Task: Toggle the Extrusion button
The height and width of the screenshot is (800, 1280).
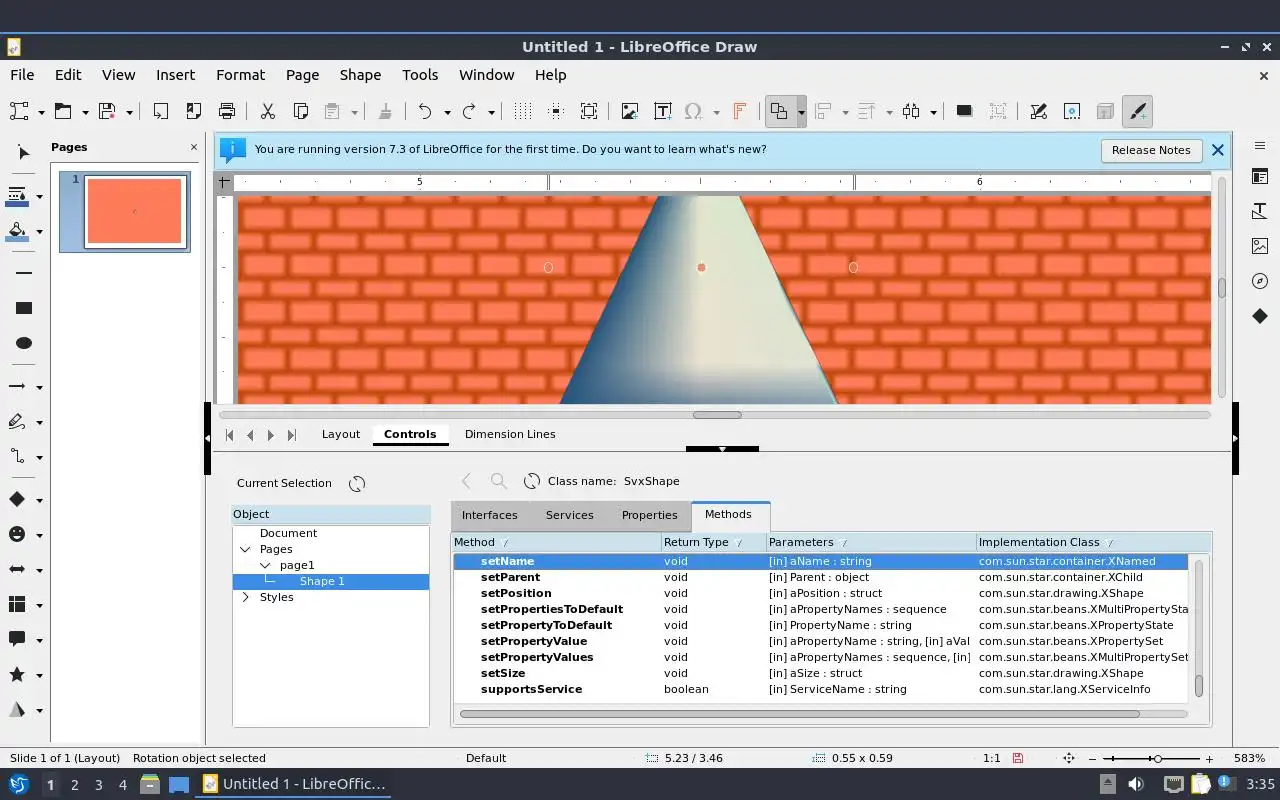Action: point(1105,111)
